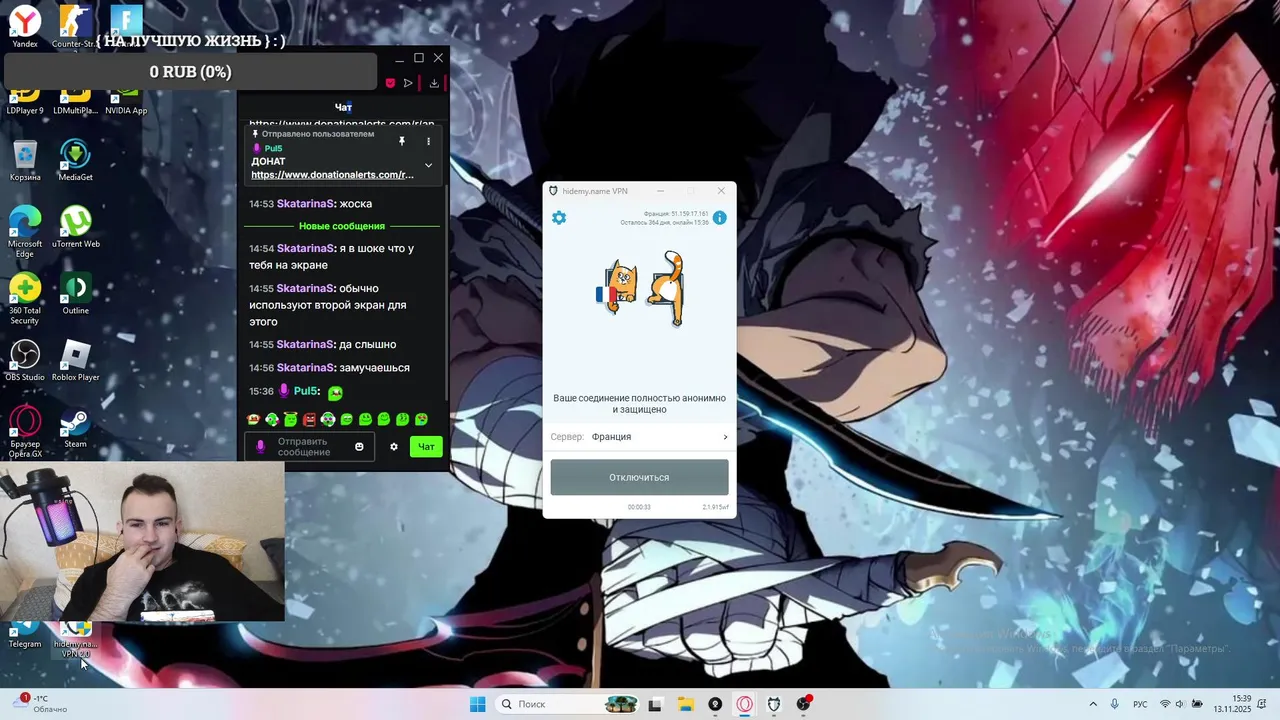The image size is (1280, 720).
Task: Open Steam desktop shortcut
Action: click(x=75, y=428)
